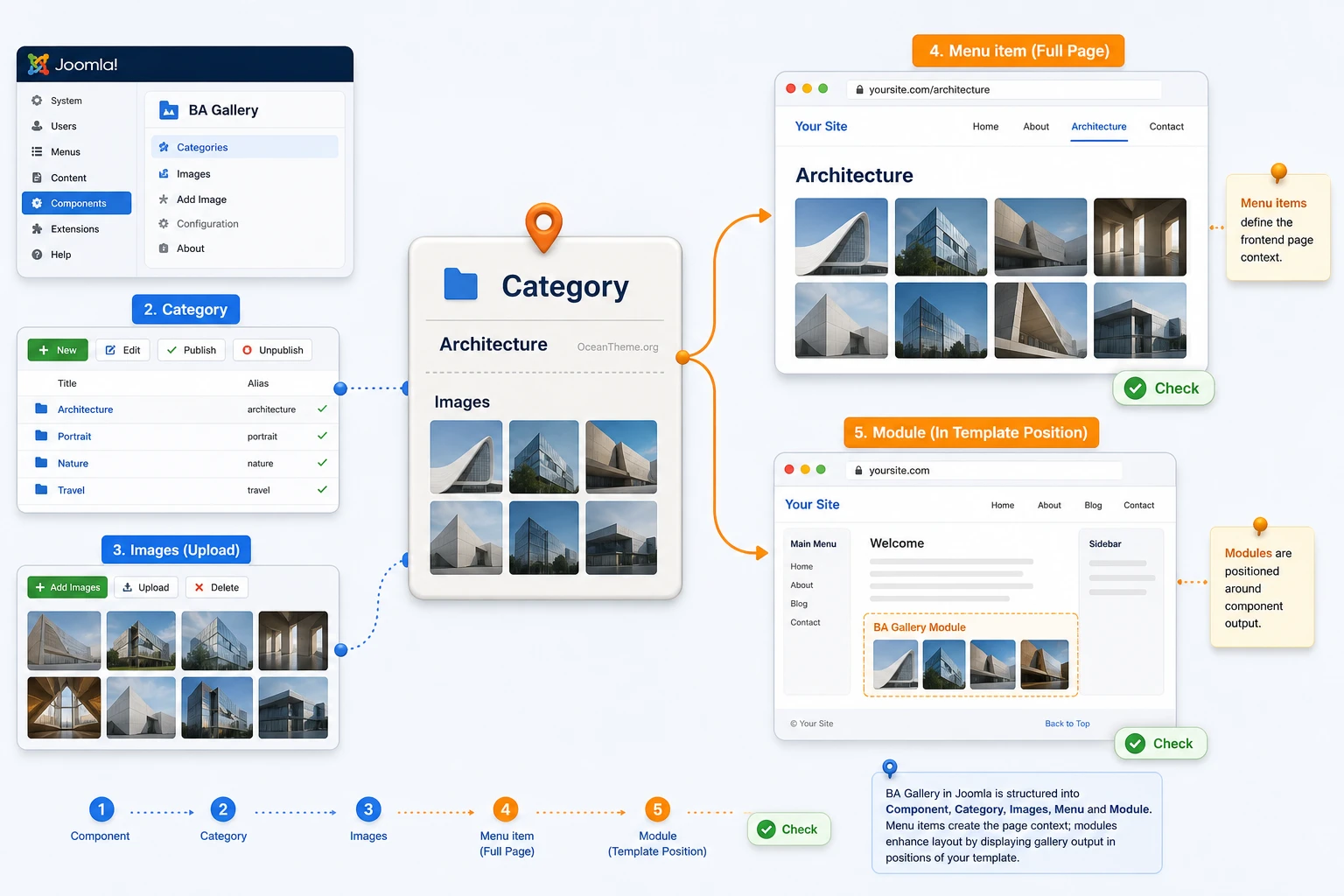Click the Nature folder icon

click(41, 463)
